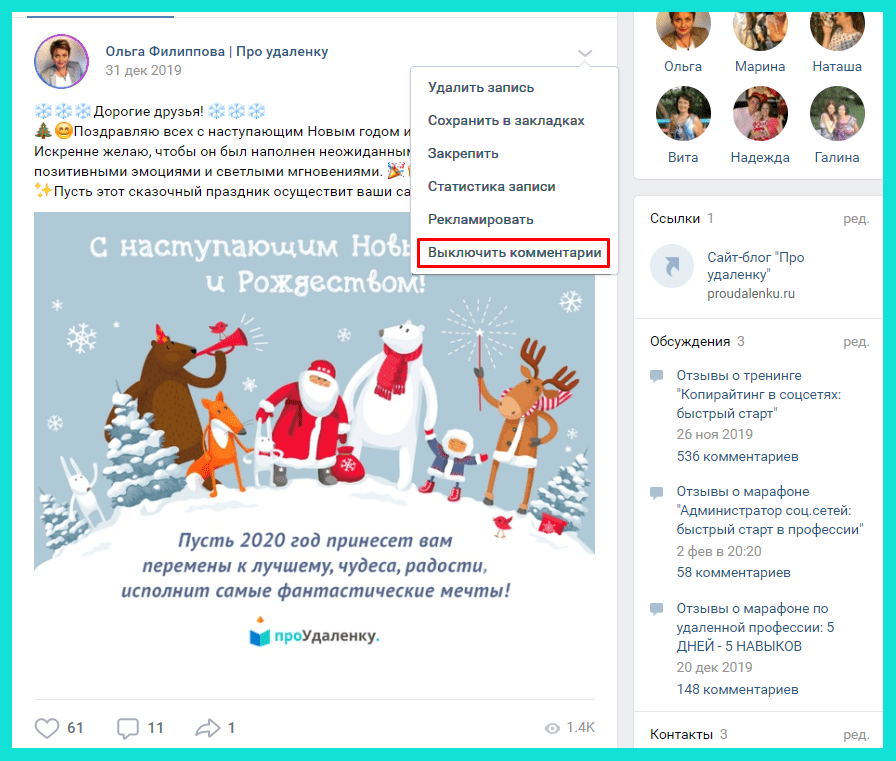Click the views eye icon
896x761 pixels.
point(552,728)
